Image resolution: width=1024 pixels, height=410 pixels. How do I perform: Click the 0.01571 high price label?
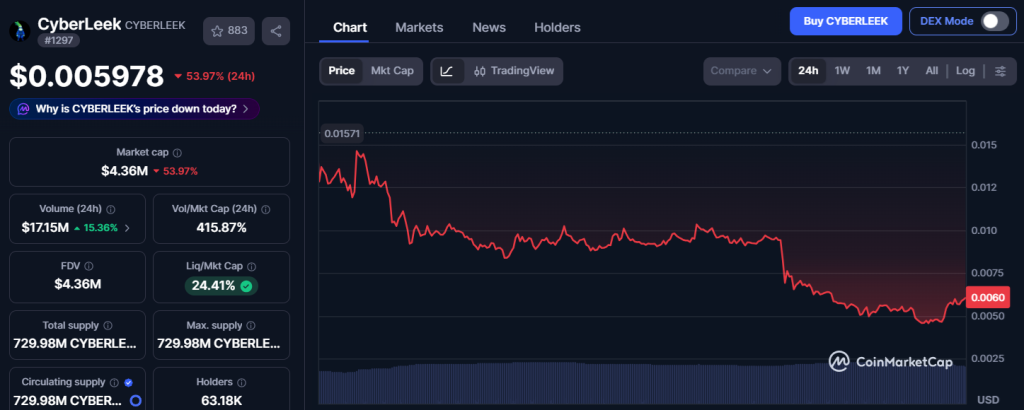click(x=342, y=133)
